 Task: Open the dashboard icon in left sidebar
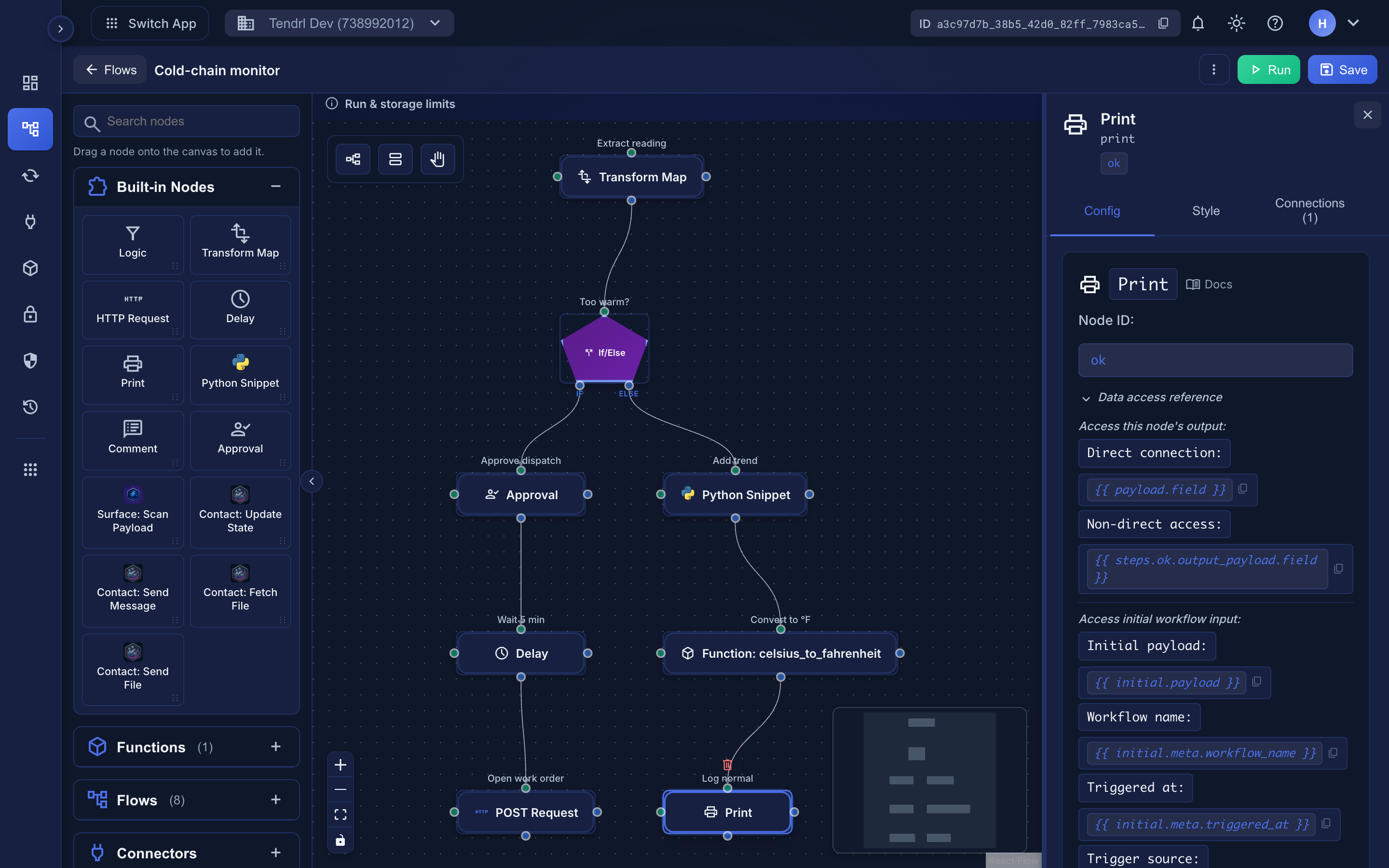pyautogui.click(x=30, y=82)
